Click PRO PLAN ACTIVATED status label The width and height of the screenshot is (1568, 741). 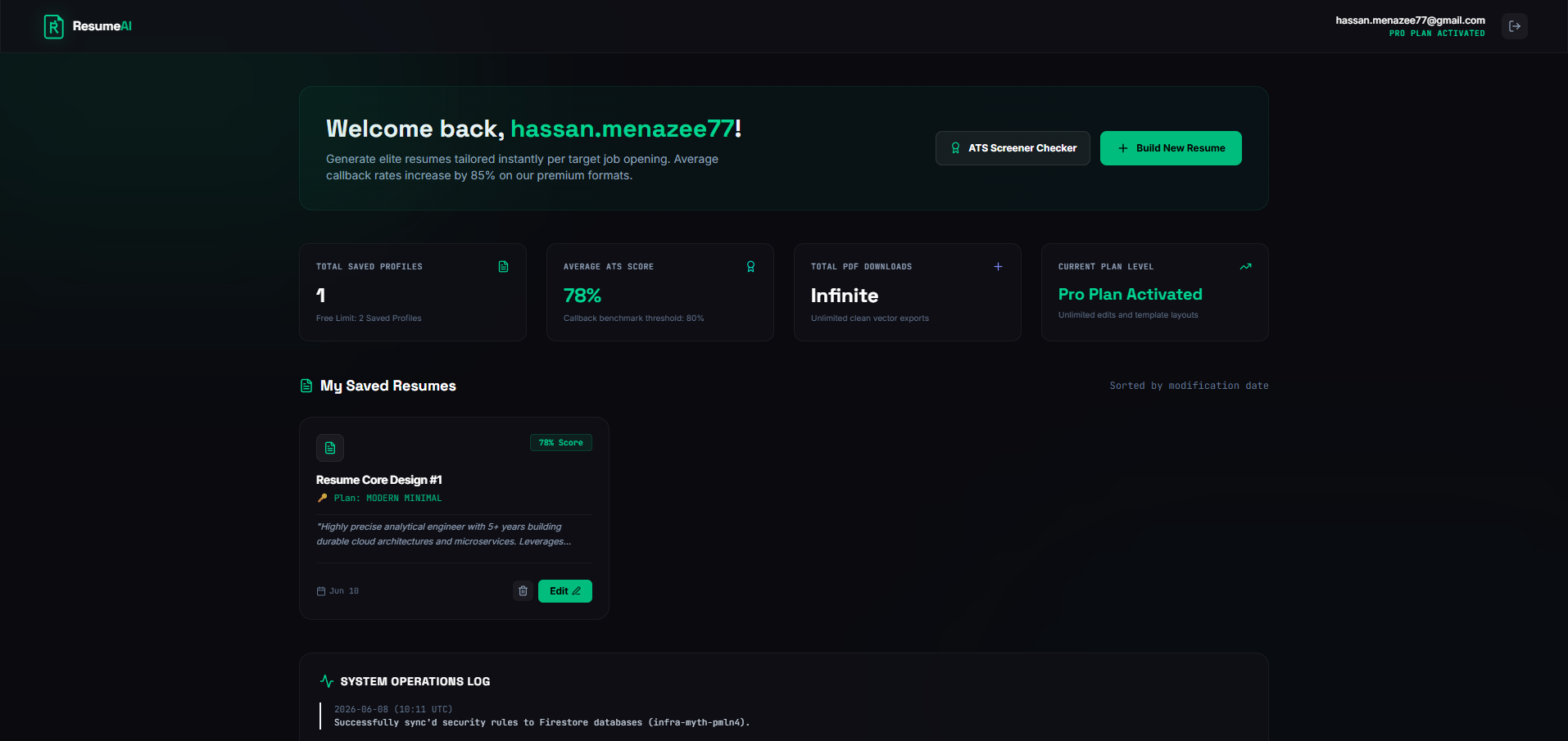tap(1437, 34)
